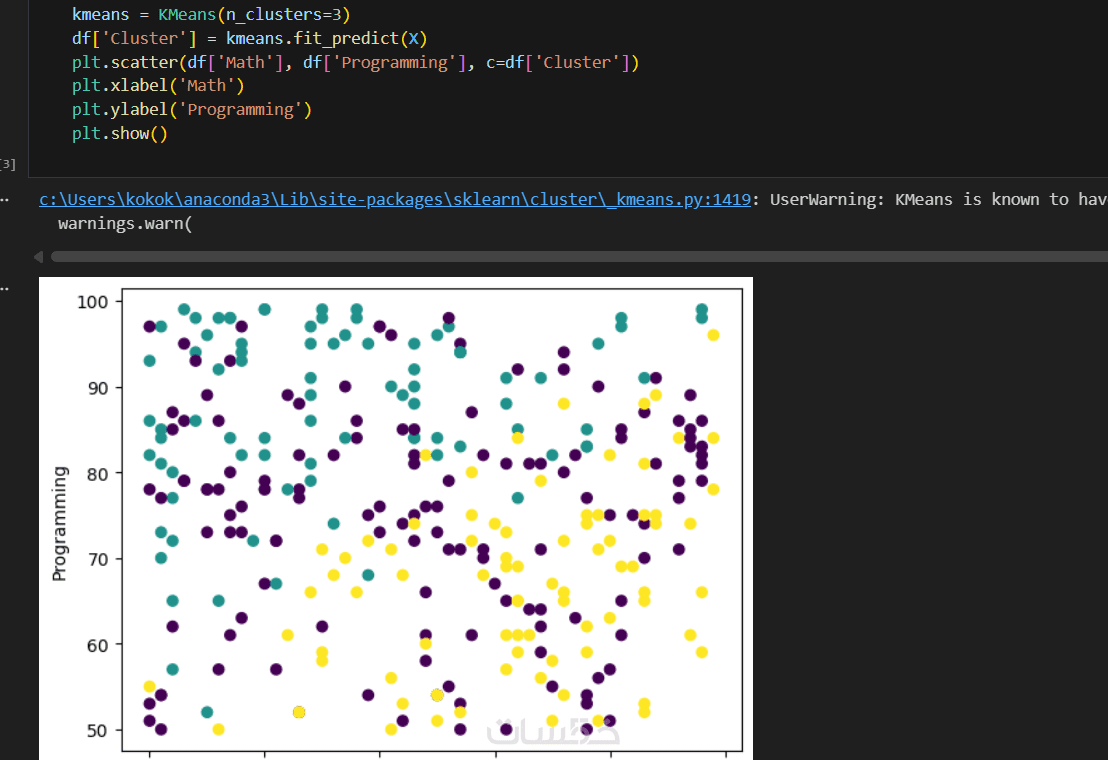Open the ellipsis menu beside the scatter plot
The image size is (1108, 760).
click(x=4, y=288)
